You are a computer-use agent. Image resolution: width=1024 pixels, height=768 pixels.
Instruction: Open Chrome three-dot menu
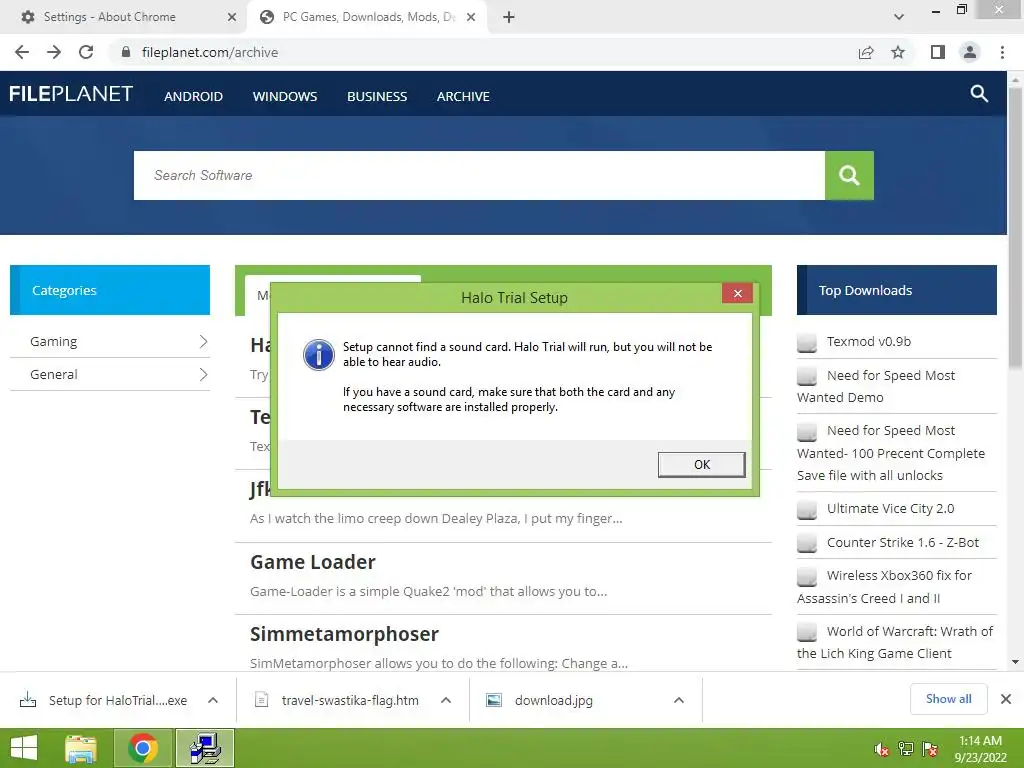click(1002, 52)
